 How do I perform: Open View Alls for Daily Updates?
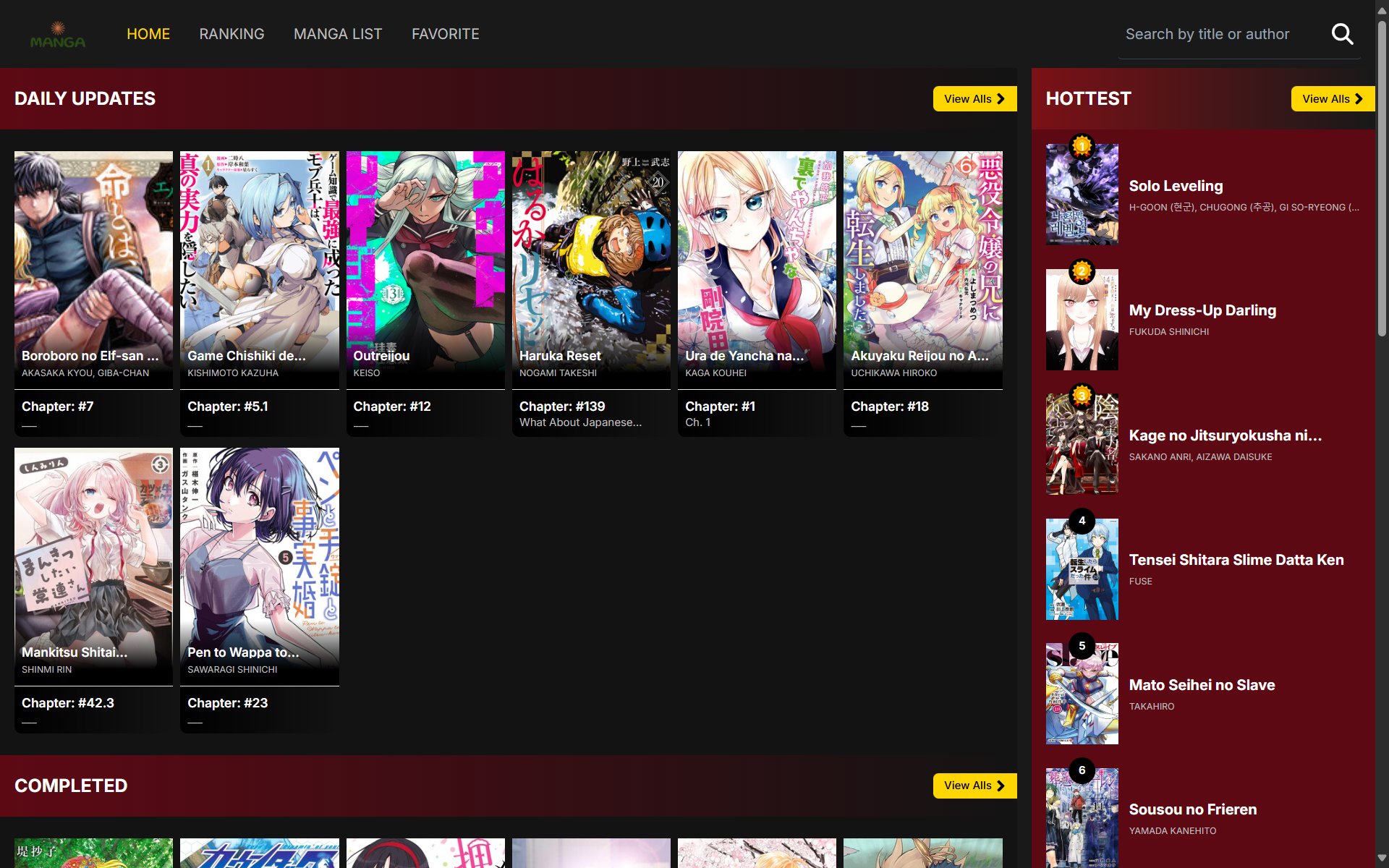pos(974,99)
